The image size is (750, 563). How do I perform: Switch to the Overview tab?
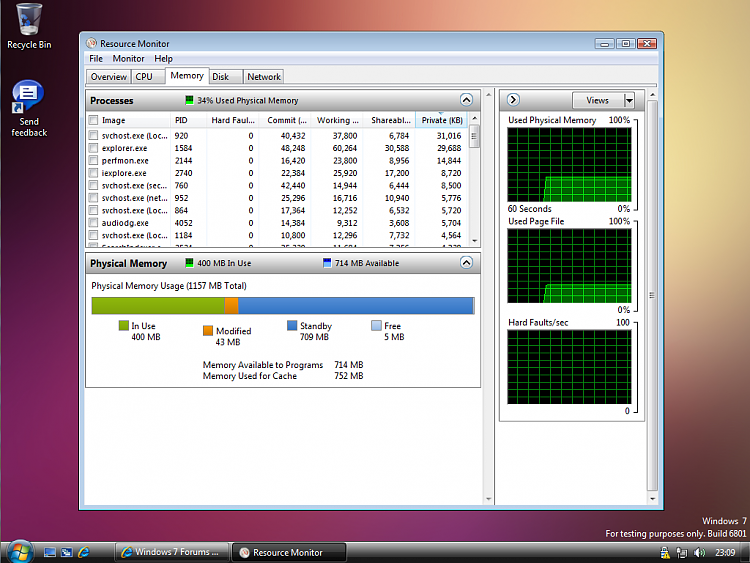click(109, 77)
